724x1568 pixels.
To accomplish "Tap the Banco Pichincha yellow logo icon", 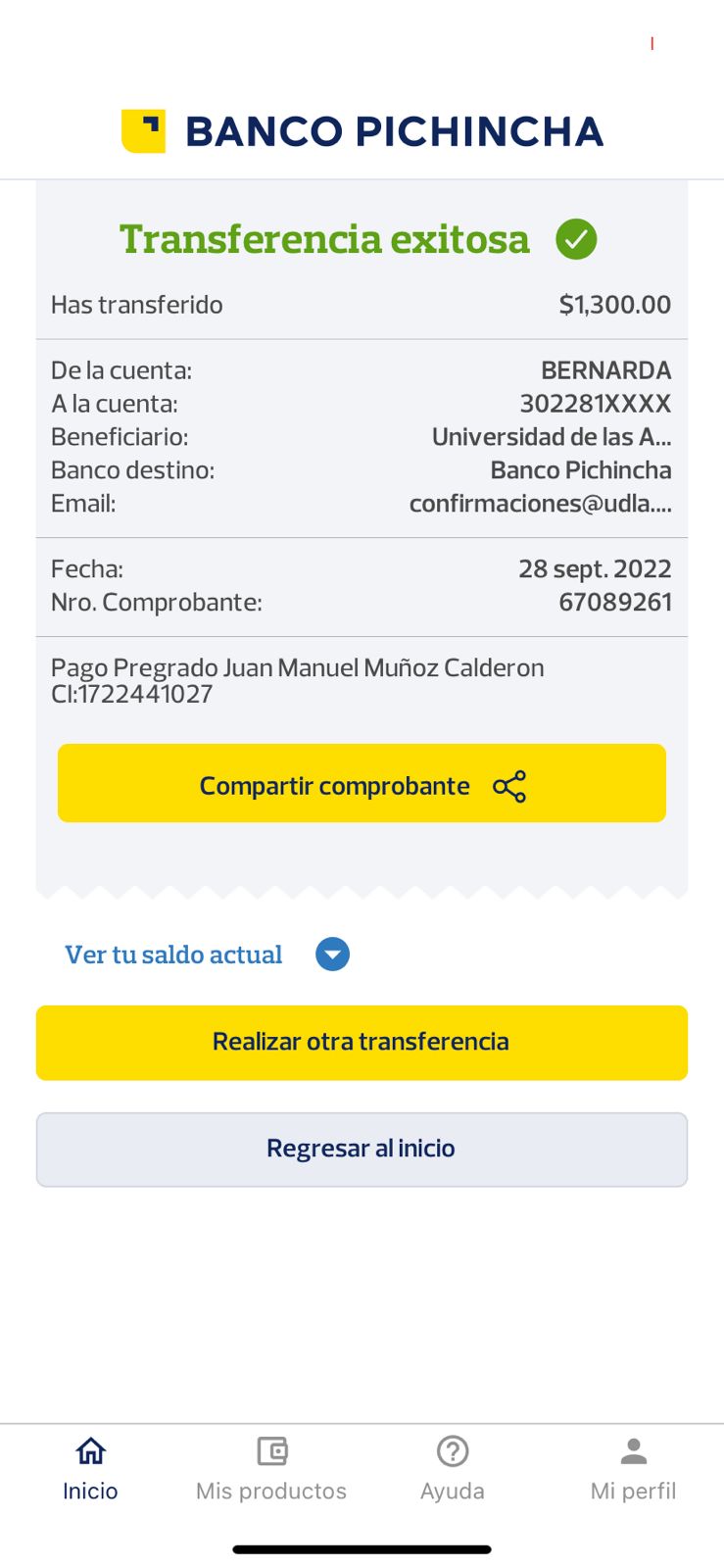I will pyautogui.click(x=143, y=131).
